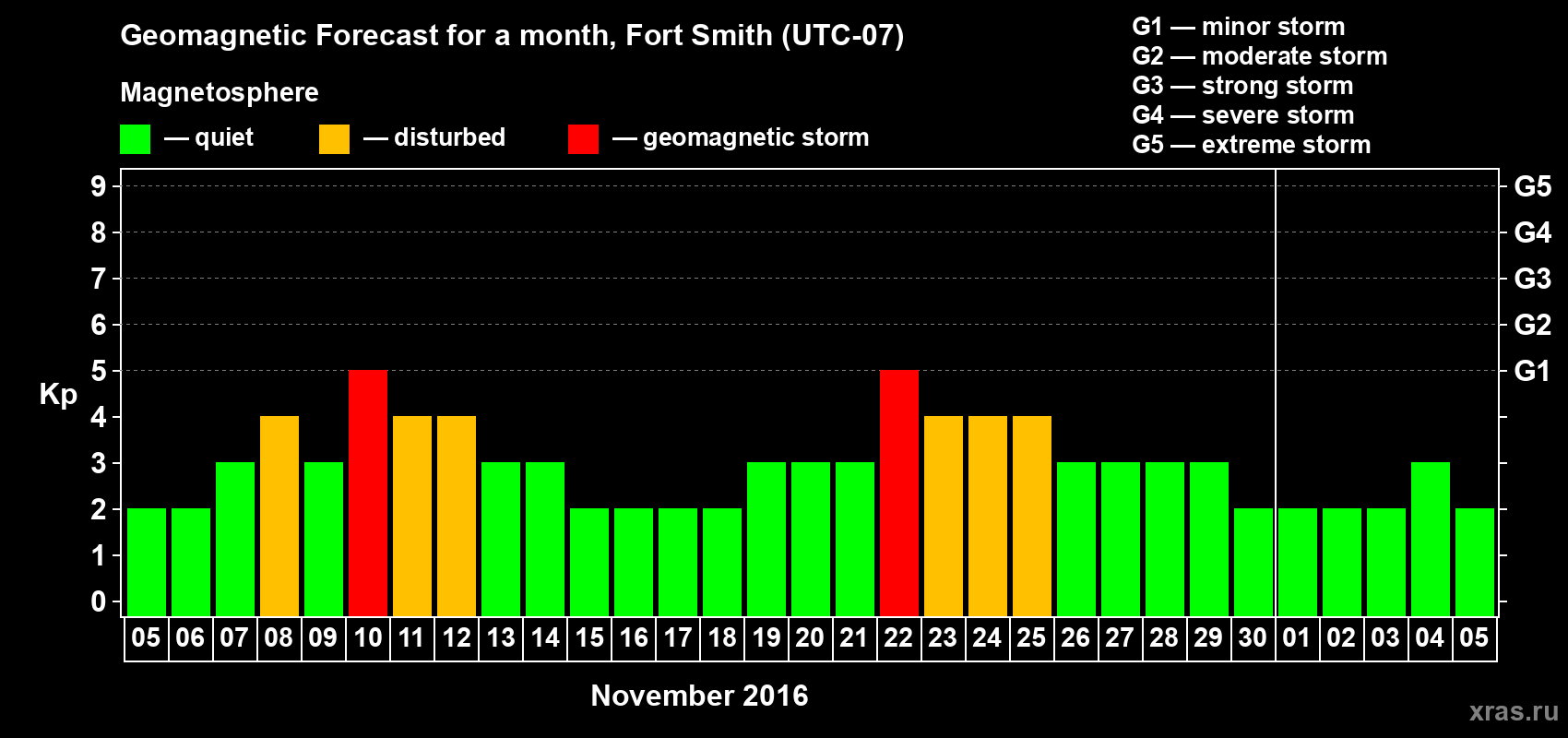Click the orange bar for day 23
1568x738 pixels.
point(944,516)
